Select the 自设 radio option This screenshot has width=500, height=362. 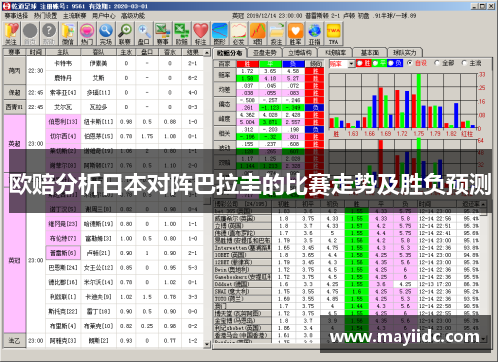[x=410, y=63]
